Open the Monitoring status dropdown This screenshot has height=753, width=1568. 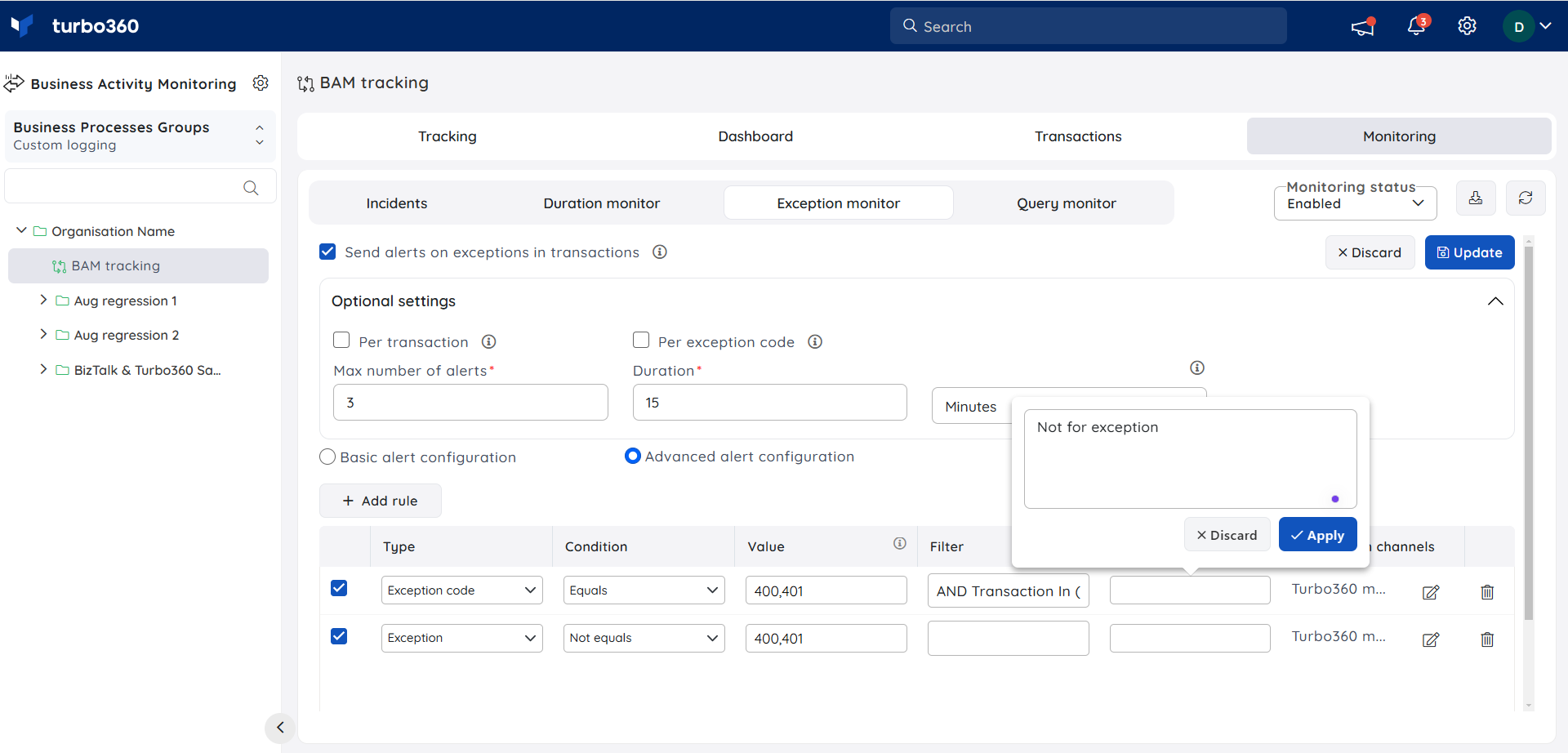point(1355,203)
